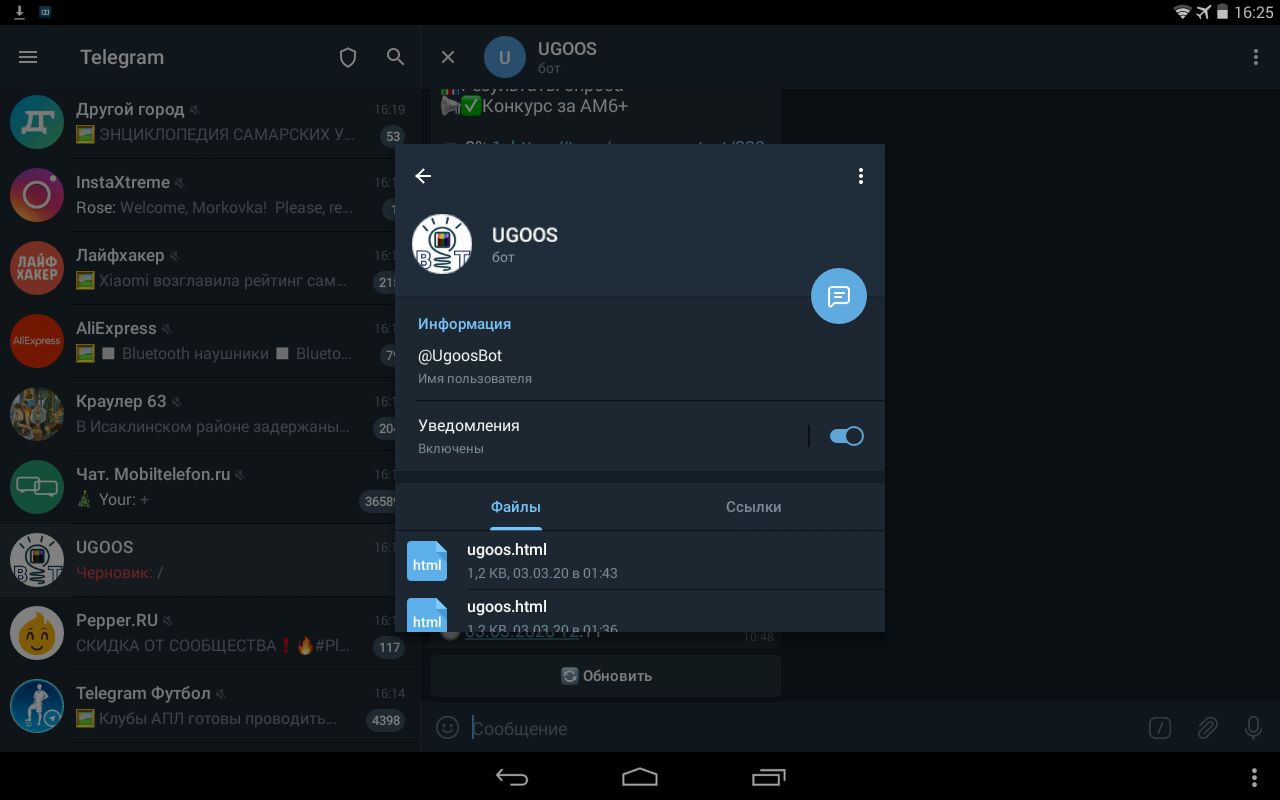
Task: Open Android recent apps button
Action: pos(768,778)
